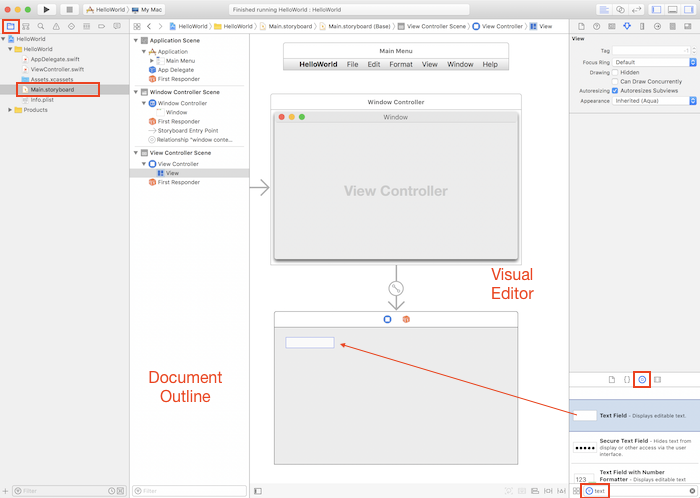Viewport: 700px width, 498px height.
Task: Click the Help menu in Main Menu
Action: pos(490,64)
